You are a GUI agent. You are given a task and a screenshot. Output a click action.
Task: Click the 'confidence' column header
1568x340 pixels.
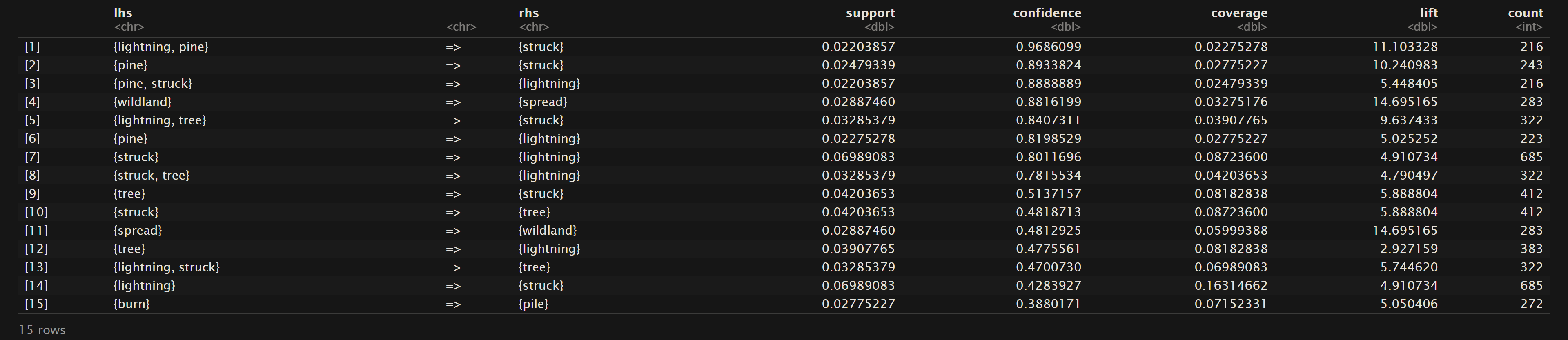1046,13
